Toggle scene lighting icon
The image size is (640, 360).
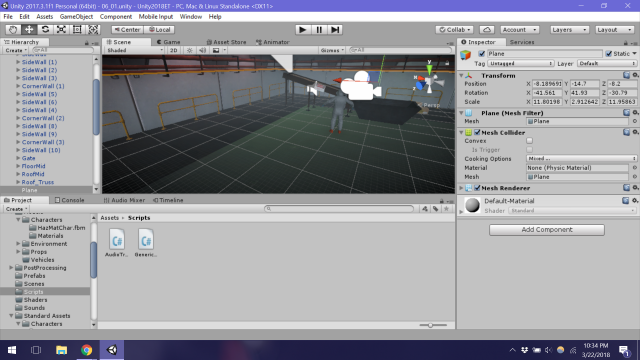click(x=189, y=50)
